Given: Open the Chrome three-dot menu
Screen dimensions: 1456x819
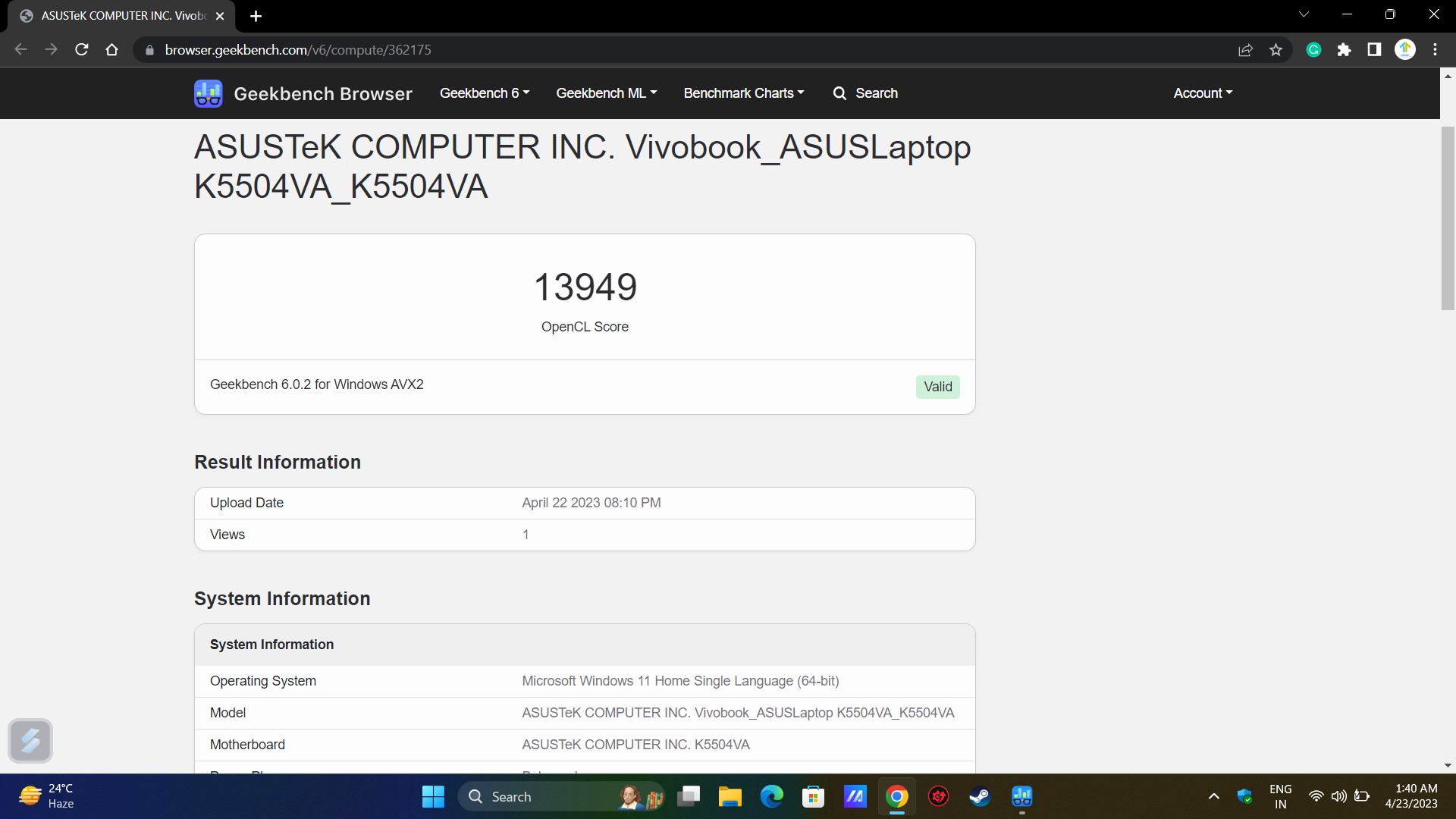Looking at the screenshot, I should (1435, 50).
